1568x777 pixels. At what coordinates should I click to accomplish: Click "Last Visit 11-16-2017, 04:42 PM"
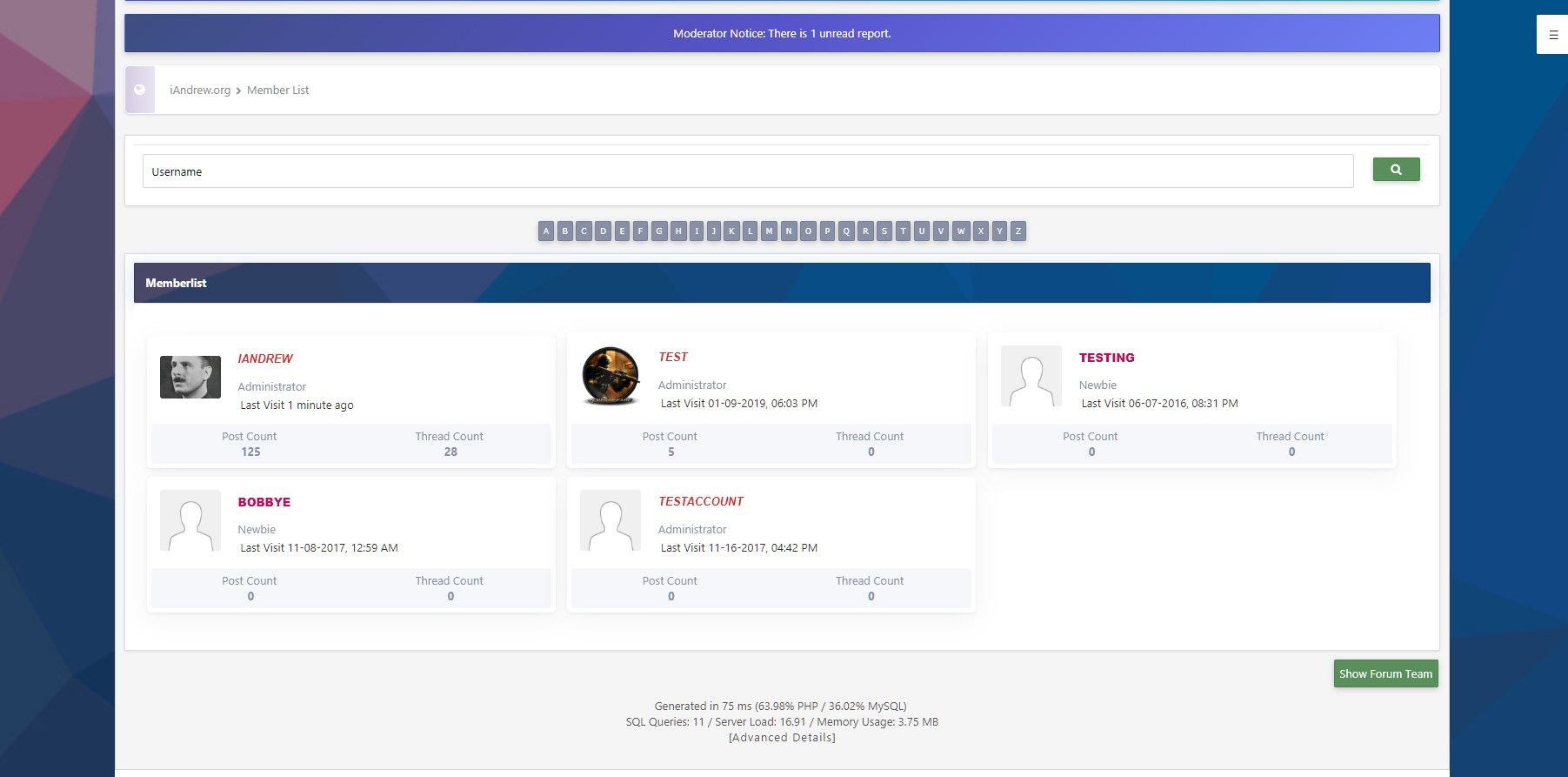pos(739,548)
